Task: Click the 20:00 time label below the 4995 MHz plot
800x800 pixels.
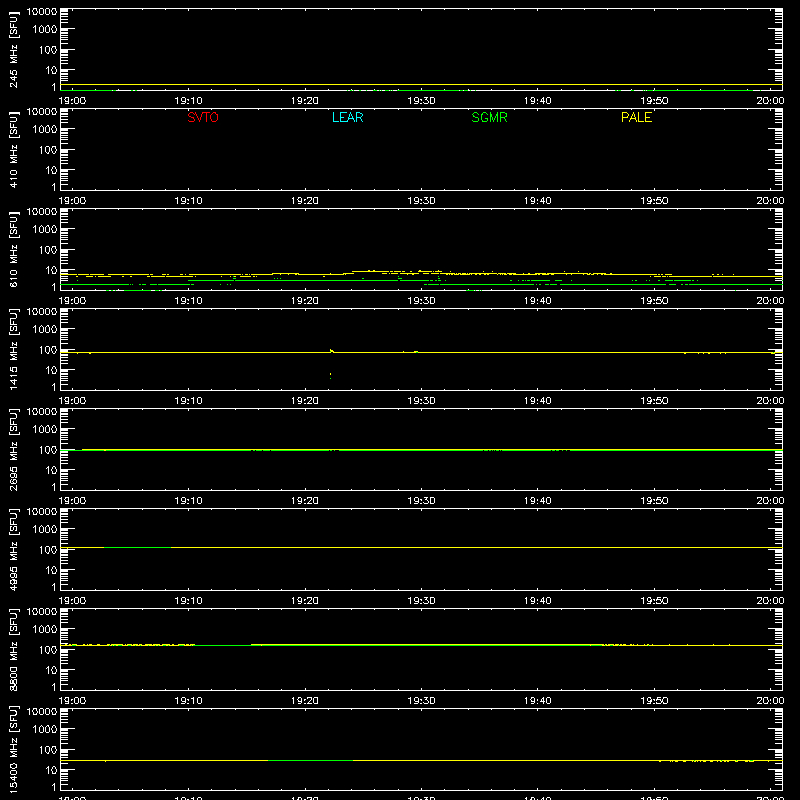Action: [x=770, y=601]
